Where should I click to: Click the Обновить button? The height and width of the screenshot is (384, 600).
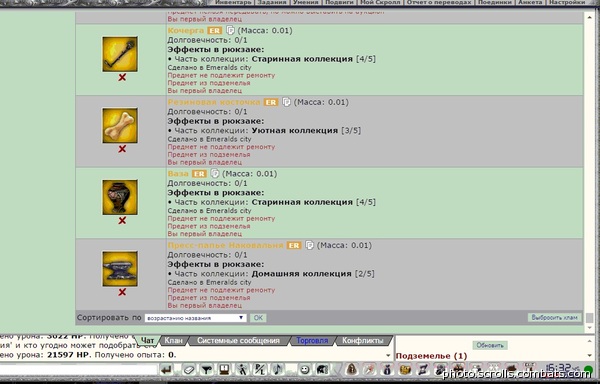click(490, 345)
